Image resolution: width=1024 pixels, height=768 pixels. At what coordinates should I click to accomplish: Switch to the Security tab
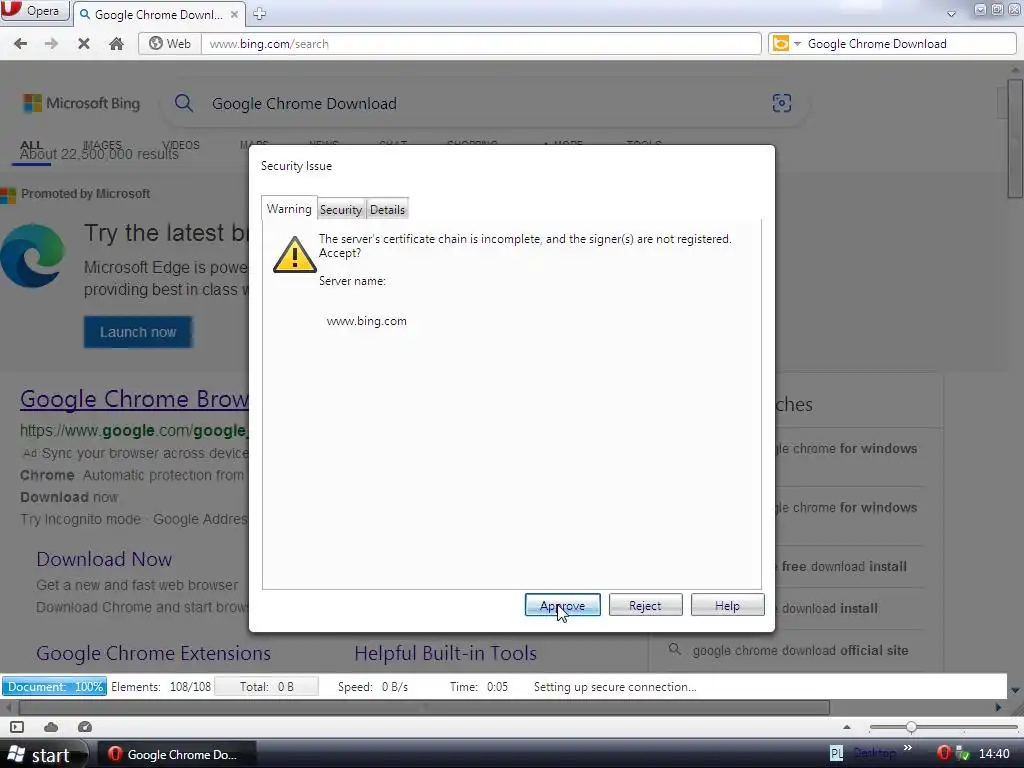click(341, 210)
